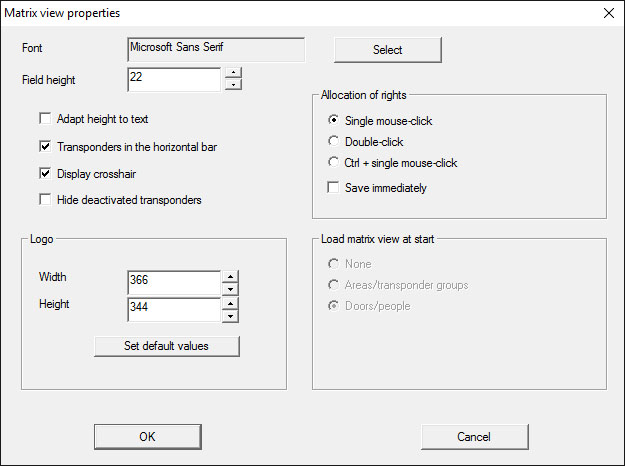Toggle Display crosshair checkbox

tap(45, 173)
